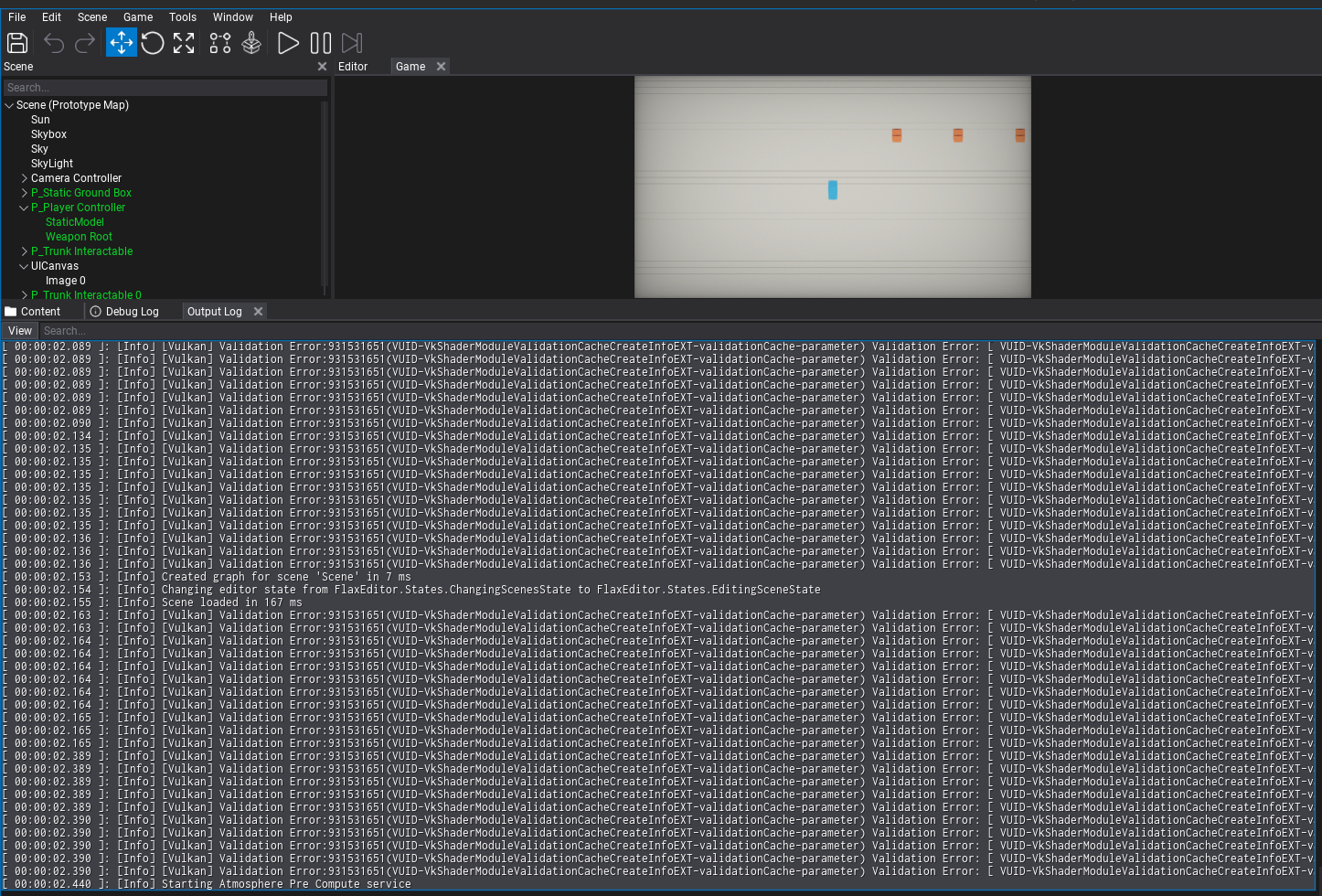Click the Save icon in the toolbar
The width and height of the screenshot is (1322, 896).
tap(17, 43)
